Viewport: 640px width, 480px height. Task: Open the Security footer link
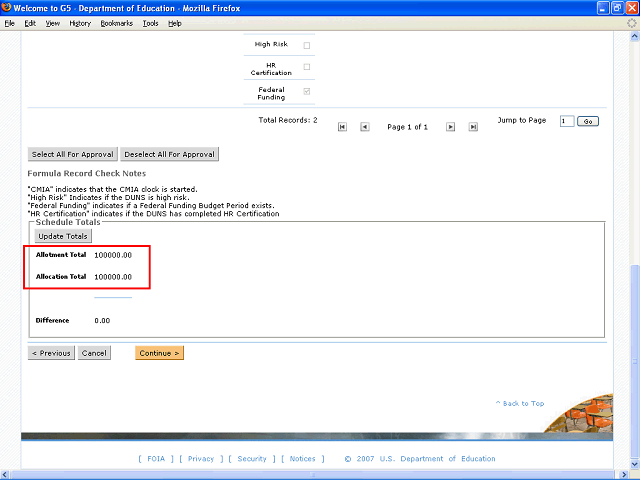252,459
